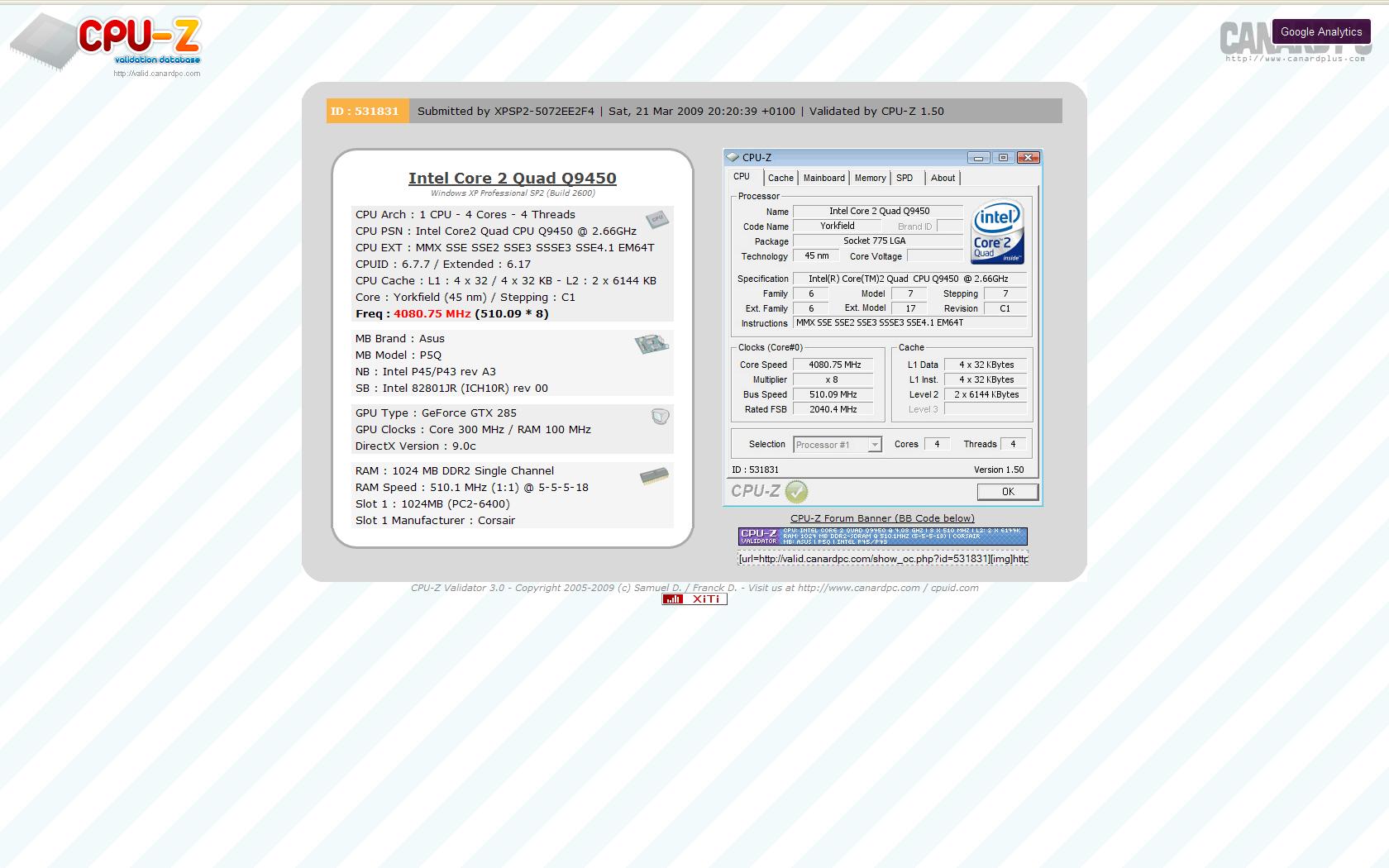Click the Package Socket 775 LGA field
This screenshot has height=868, width=1389.
tap(878, 241)
